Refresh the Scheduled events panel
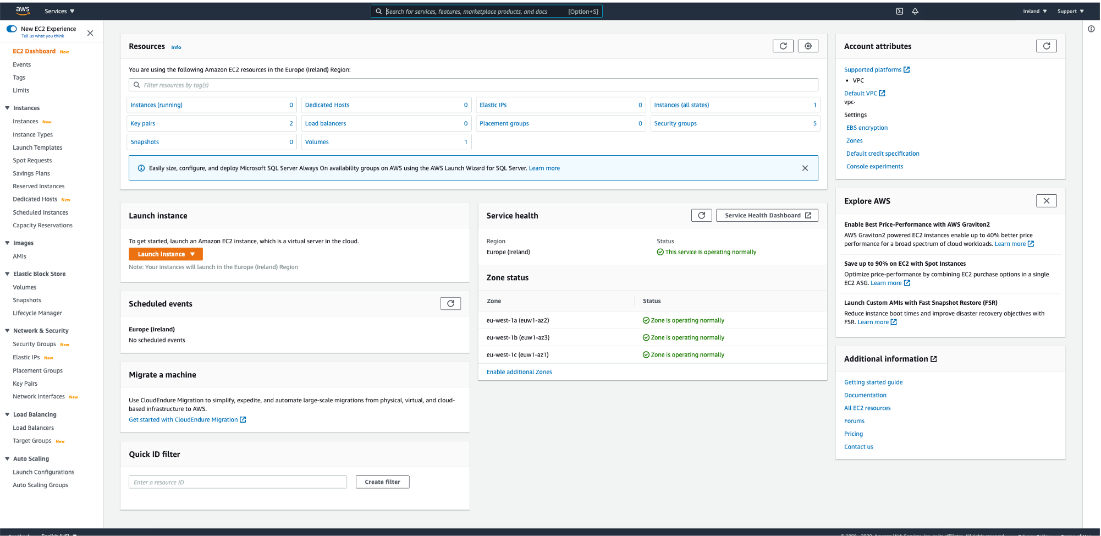Screen dimensions: 1101x536 (x=450, y=303)
